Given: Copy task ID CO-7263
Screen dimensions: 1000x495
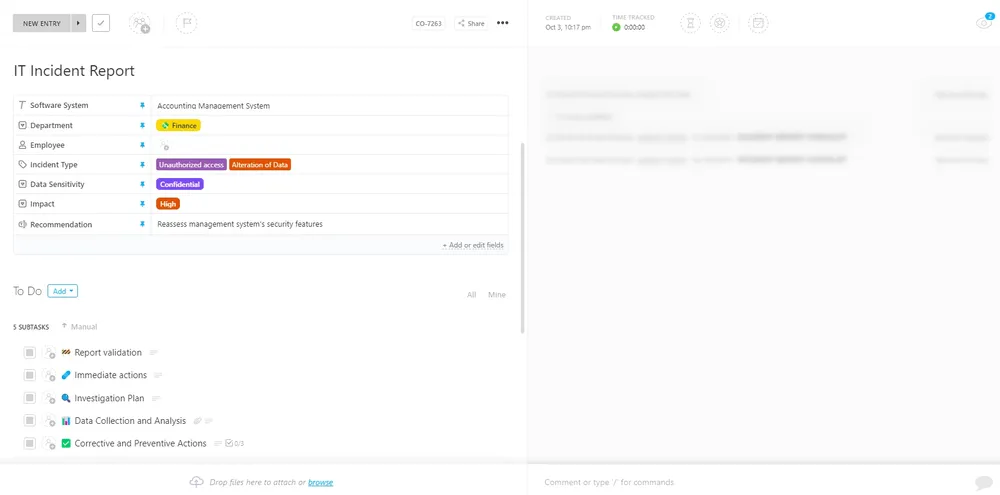Looking at the screenshot, I should pyautogui.click(x=429, y=24).
